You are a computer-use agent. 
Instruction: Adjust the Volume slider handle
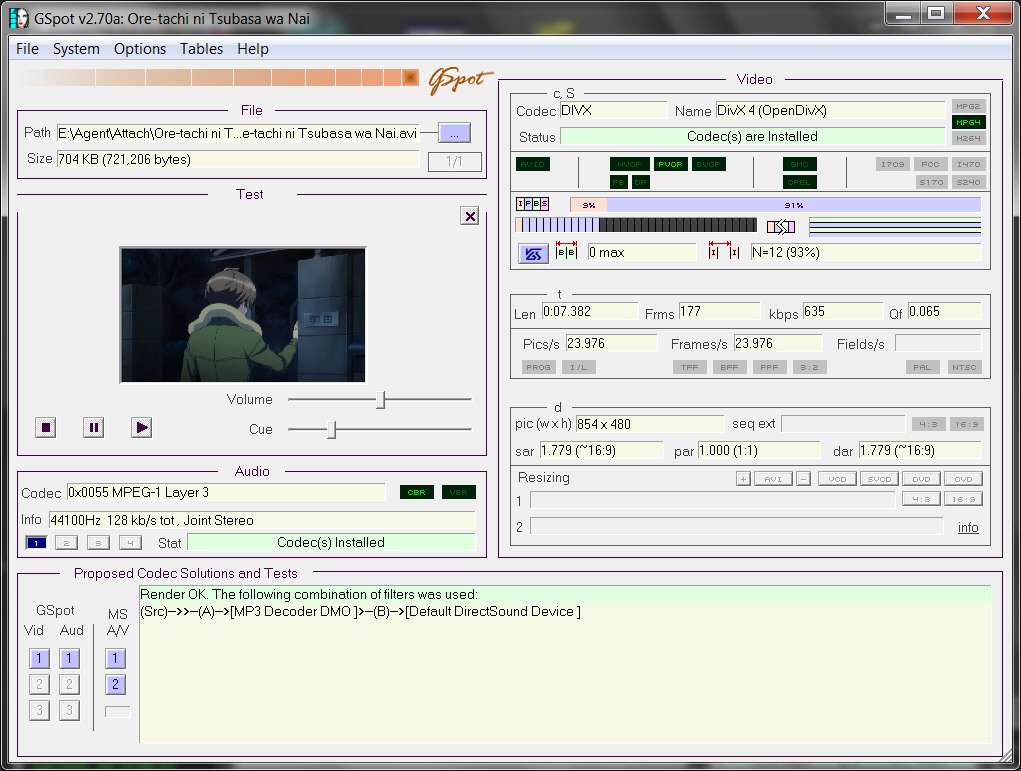click(382, 400)
